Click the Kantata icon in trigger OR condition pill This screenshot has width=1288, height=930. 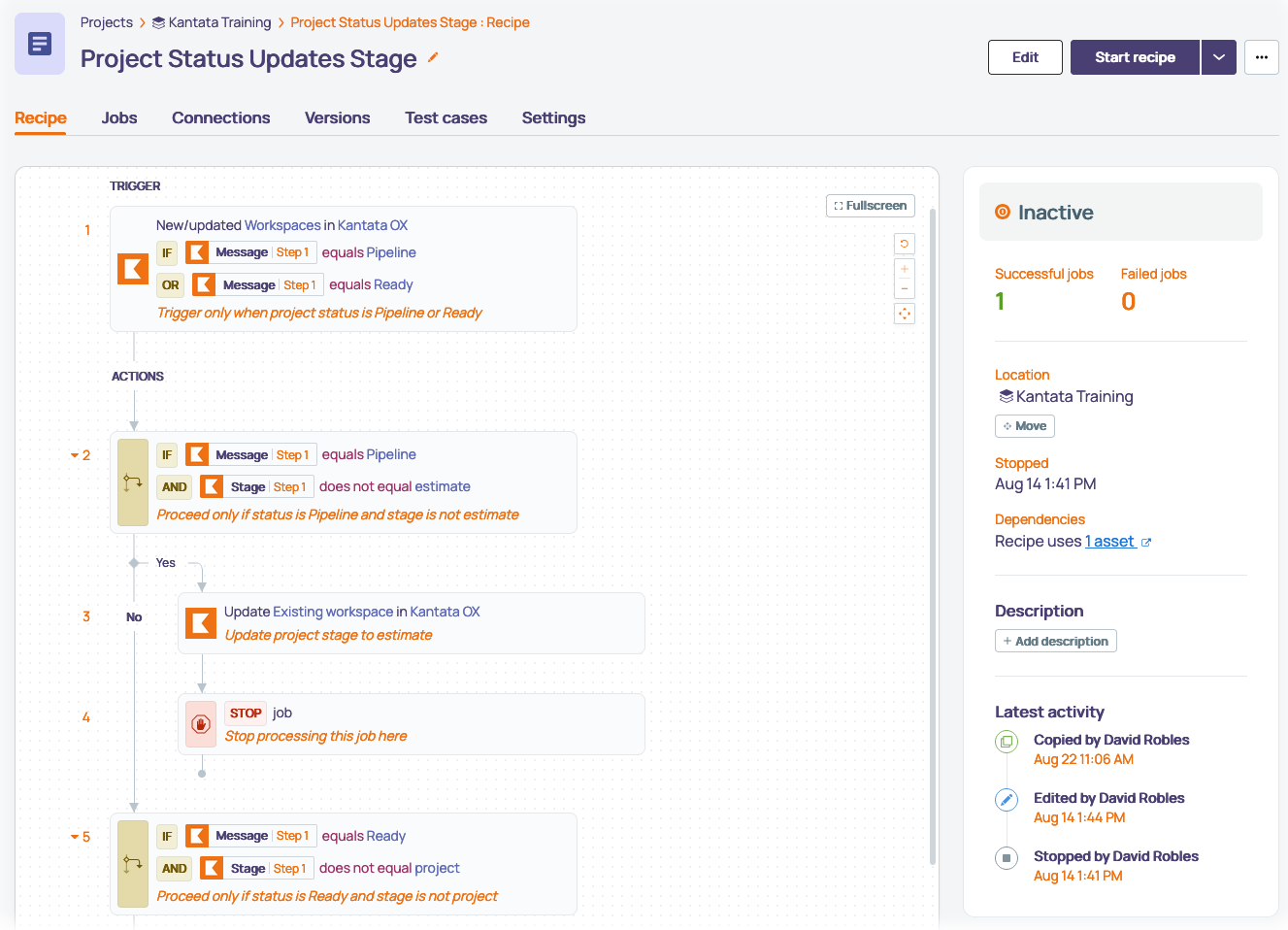pos(204,284)
